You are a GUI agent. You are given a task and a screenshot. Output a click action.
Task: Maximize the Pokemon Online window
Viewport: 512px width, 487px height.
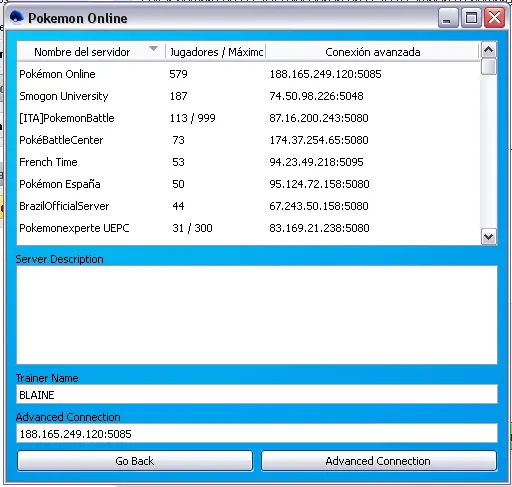coord(471,18)
